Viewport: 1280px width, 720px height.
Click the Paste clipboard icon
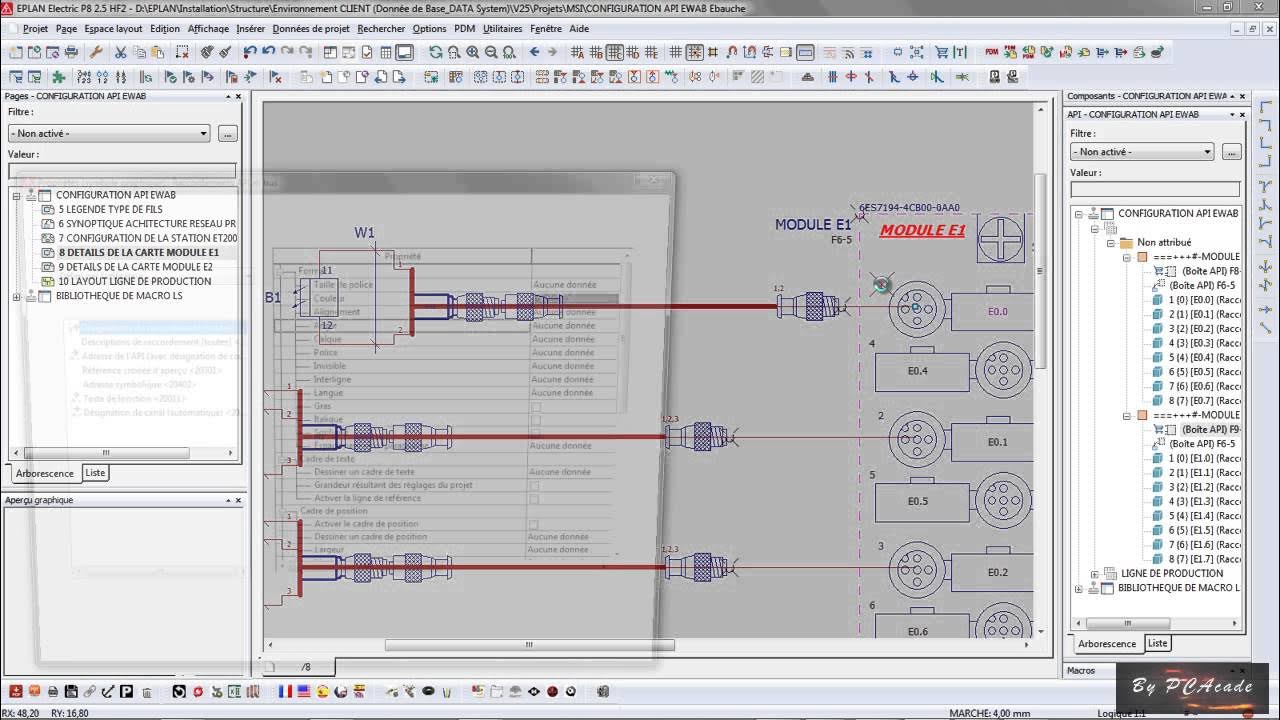(x=157, y=52)
